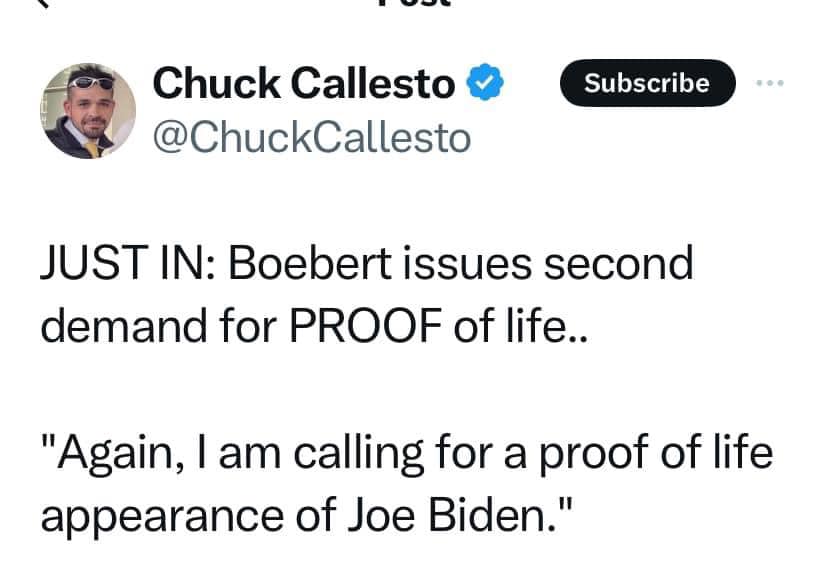
Task: Click the word "demand" in the second line
Action: [x=124, y=325]
